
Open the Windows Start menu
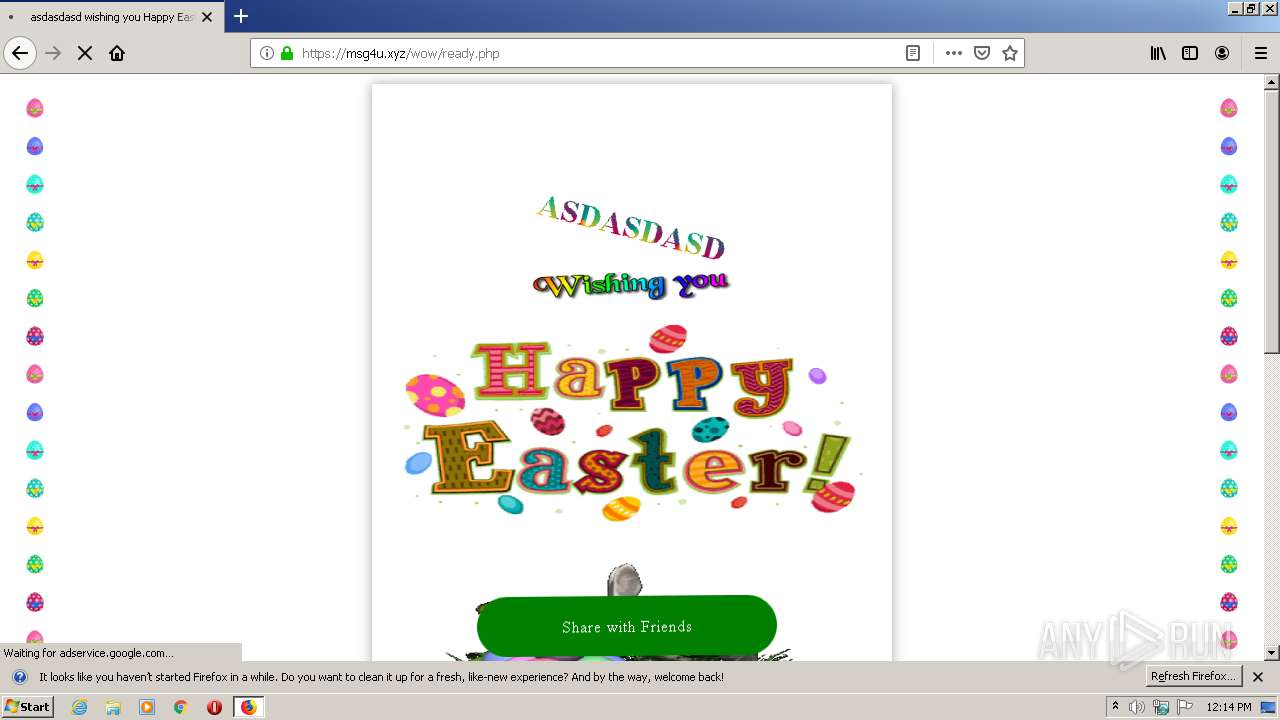(27, 707)
